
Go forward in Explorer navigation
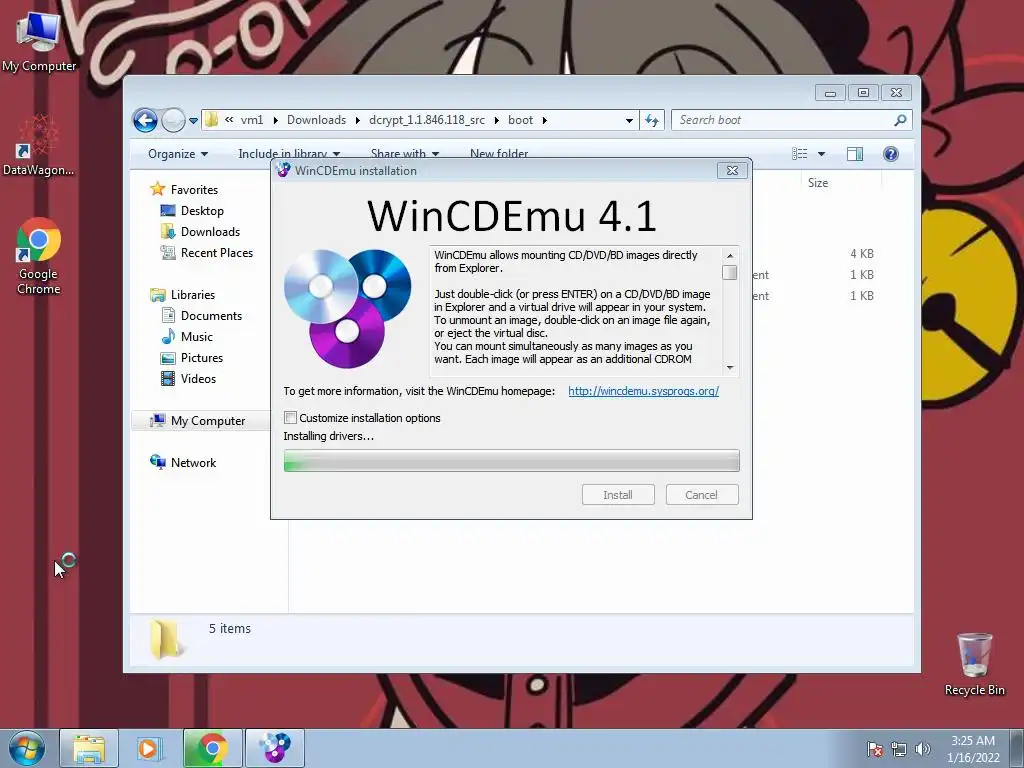(x=173, y=120)
